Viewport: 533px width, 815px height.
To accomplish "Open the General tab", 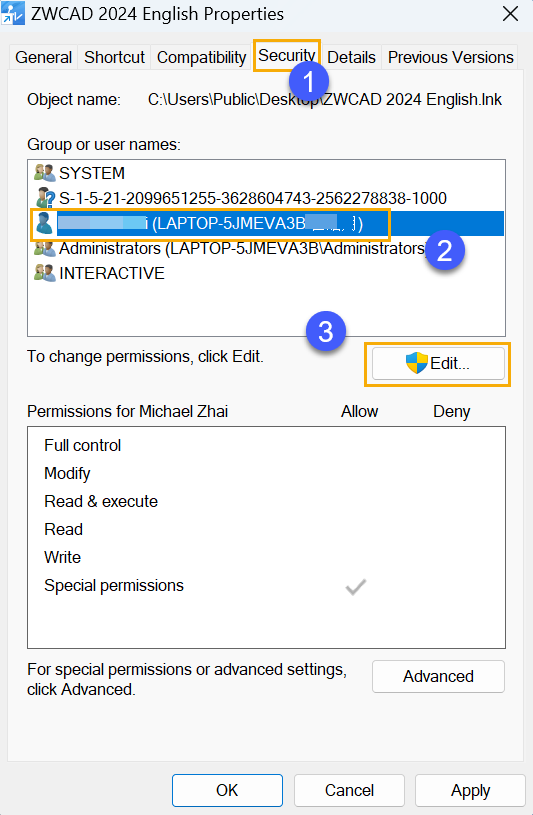I will click(x=44, y=57).
